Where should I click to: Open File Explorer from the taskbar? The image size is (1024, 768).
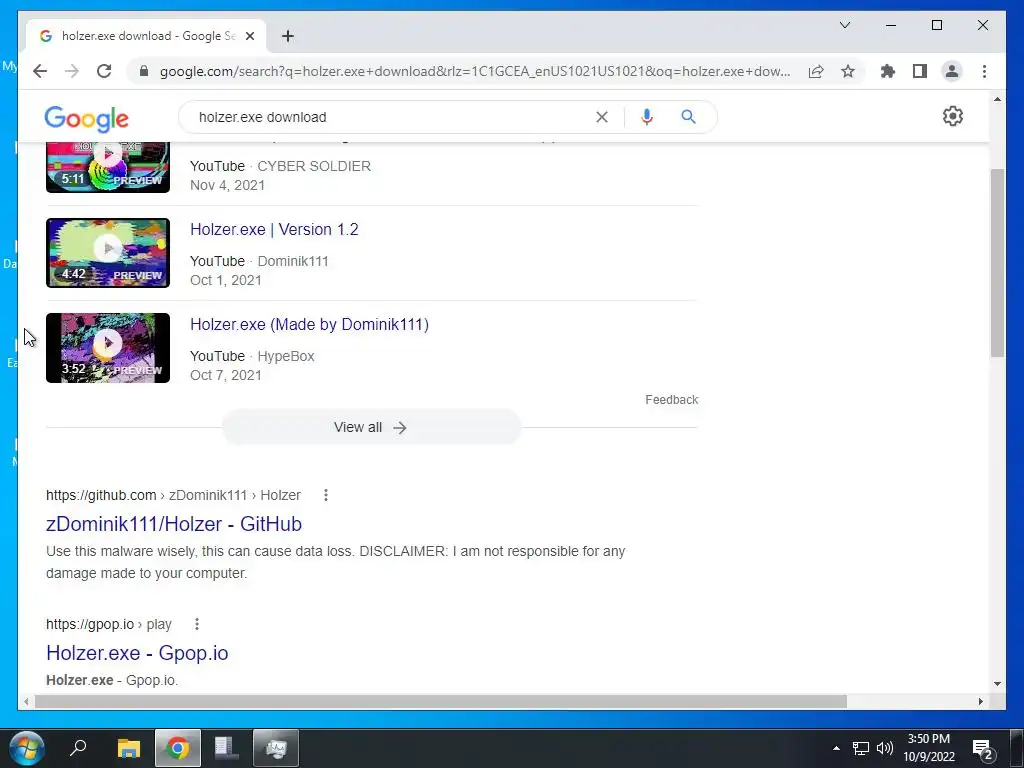coord(129,748)
